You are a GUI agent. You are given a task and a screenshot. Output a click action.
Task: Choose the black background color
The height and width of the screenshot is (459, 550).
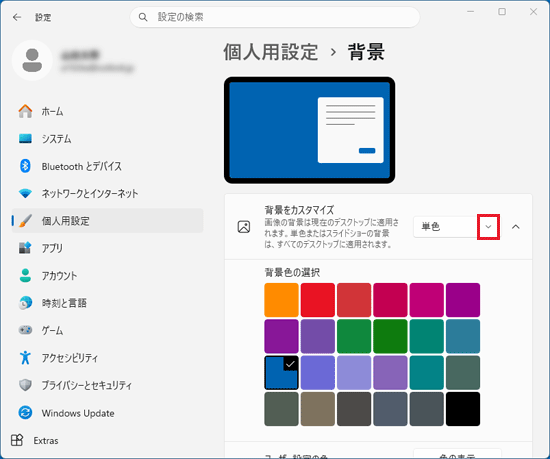click(x=463, y=409)
